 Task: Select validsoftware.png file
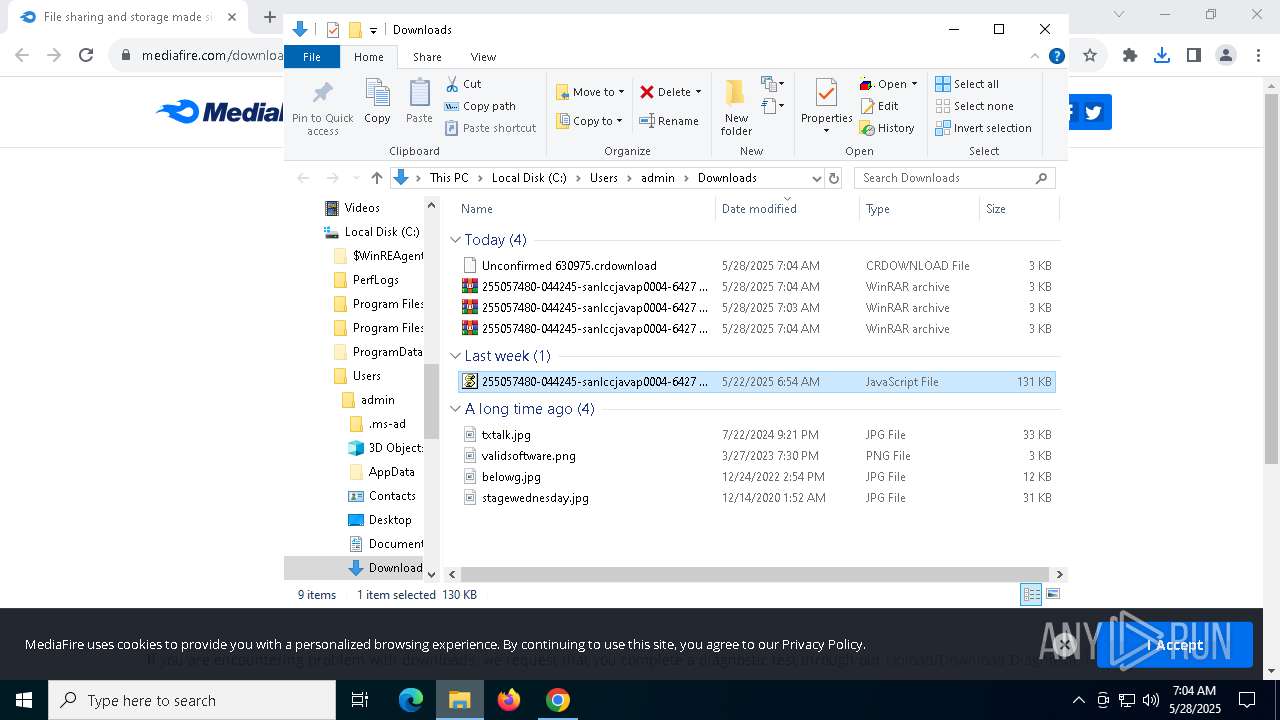[756, 456]
